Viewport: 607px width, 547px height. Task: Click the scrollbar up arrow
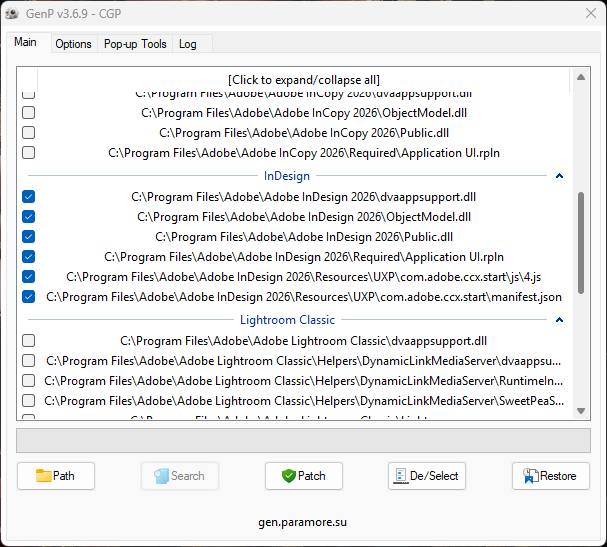tap(581, 77)
